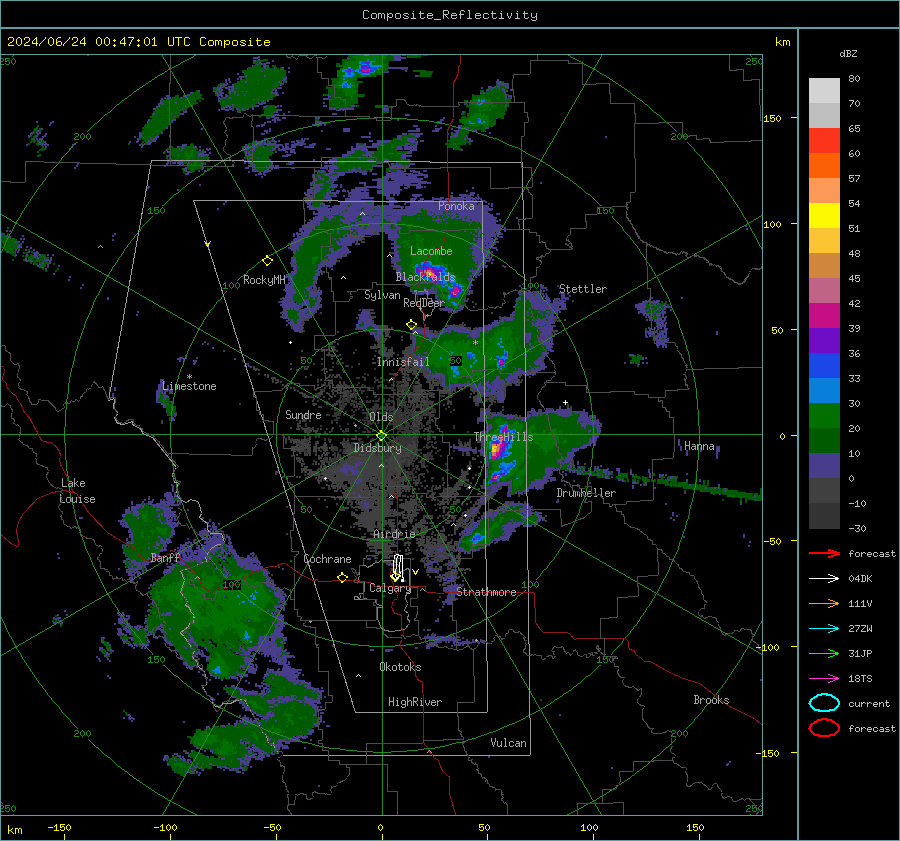Click the Okotoks city label
900x841 pixels.
pos(400,667)
